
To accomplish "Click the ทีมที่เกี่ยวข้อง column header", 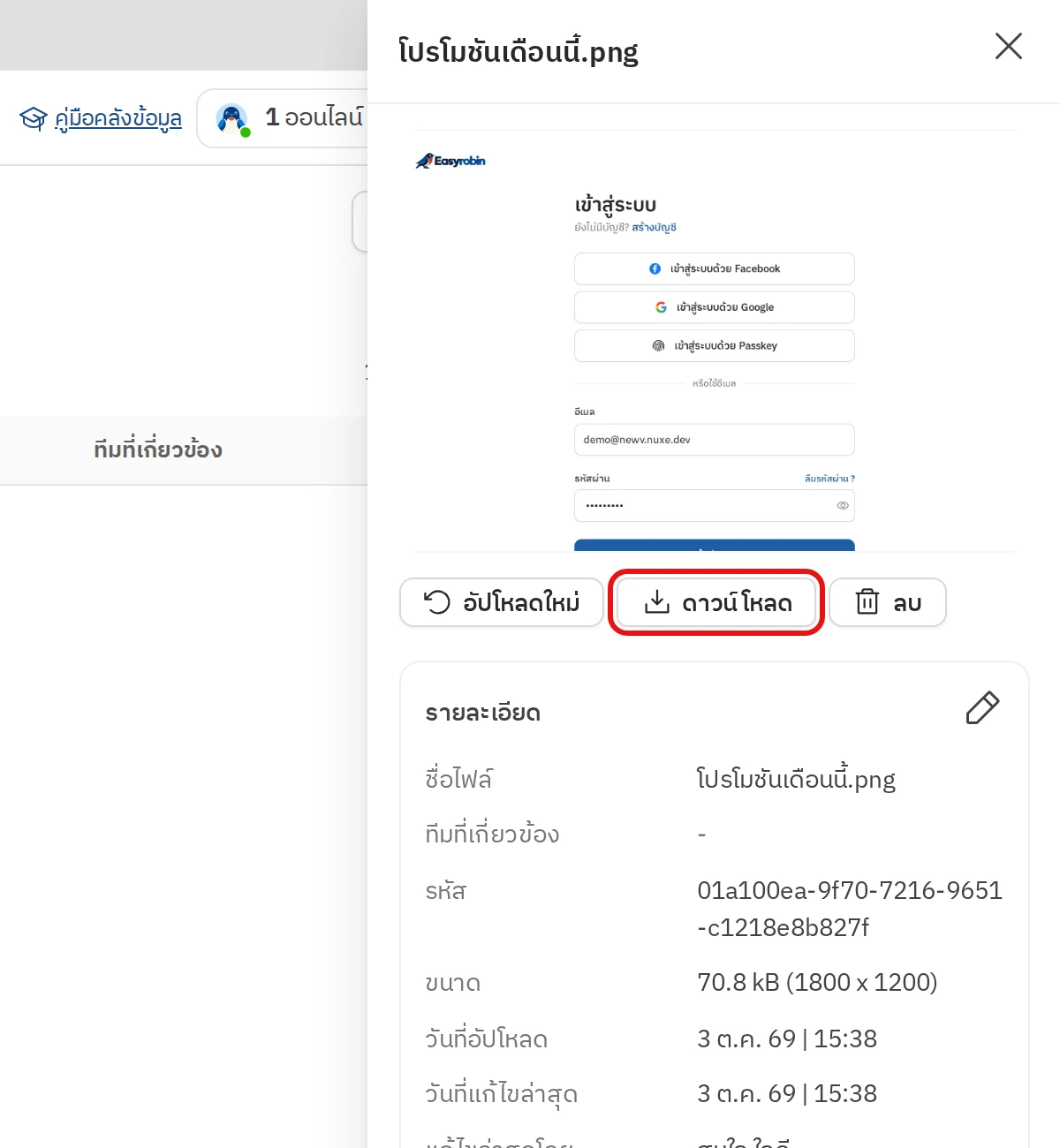I will coord(158,449).
